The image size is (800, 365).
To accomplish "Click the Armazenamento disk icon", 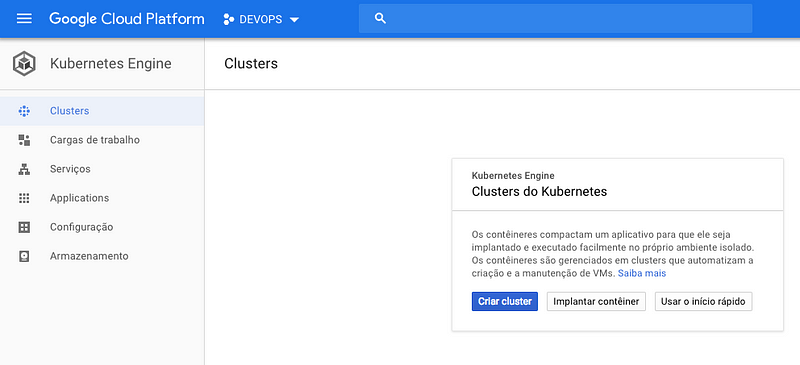I will (24, 256).
